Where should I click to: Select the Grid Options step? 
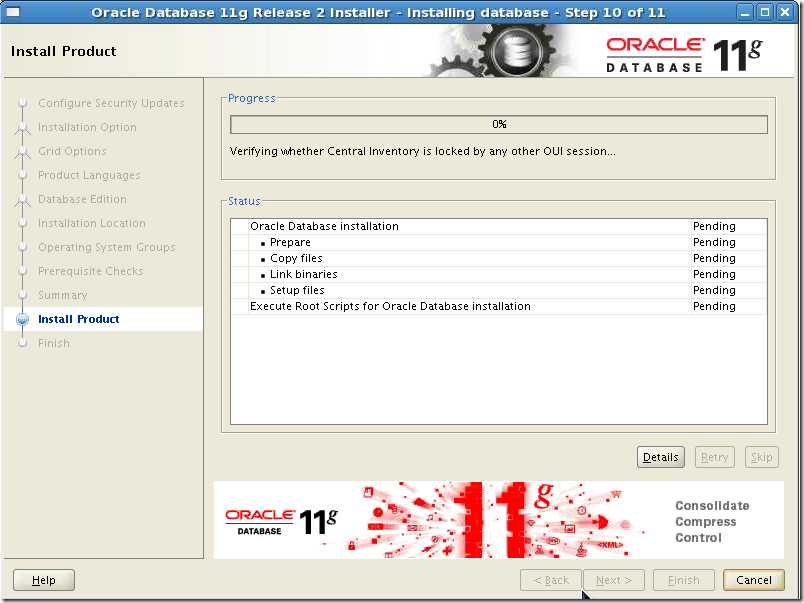click(72, 151)
